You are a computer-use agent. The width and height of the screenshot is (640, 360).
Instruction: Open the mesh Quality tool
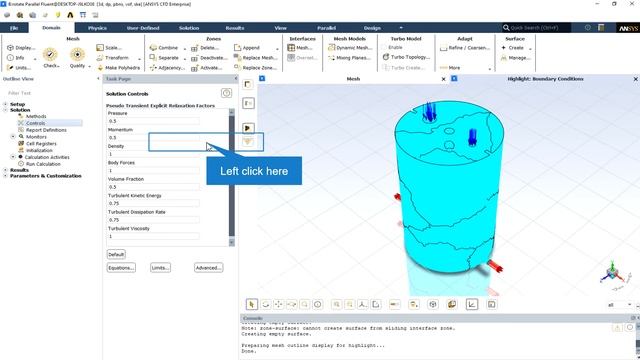(x=77, y=58)
